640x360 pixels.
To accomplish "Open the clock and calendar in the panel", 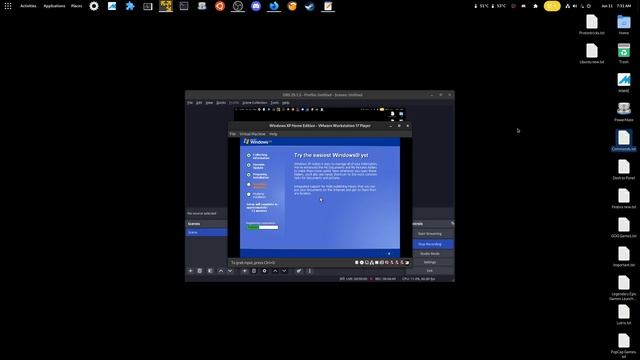I will 616,6.
